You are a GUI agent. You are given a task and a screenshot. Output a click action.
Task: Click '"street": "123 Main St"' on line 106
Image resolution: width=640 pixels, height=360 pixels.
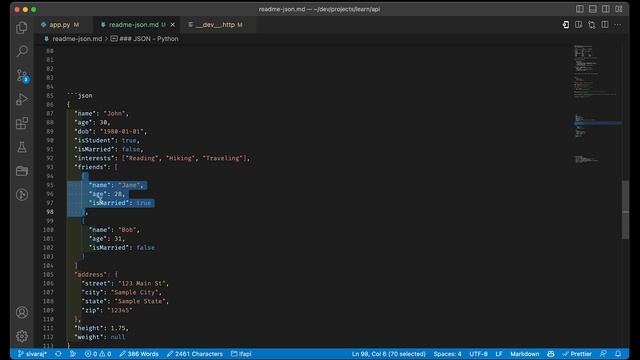pos(123,283)
